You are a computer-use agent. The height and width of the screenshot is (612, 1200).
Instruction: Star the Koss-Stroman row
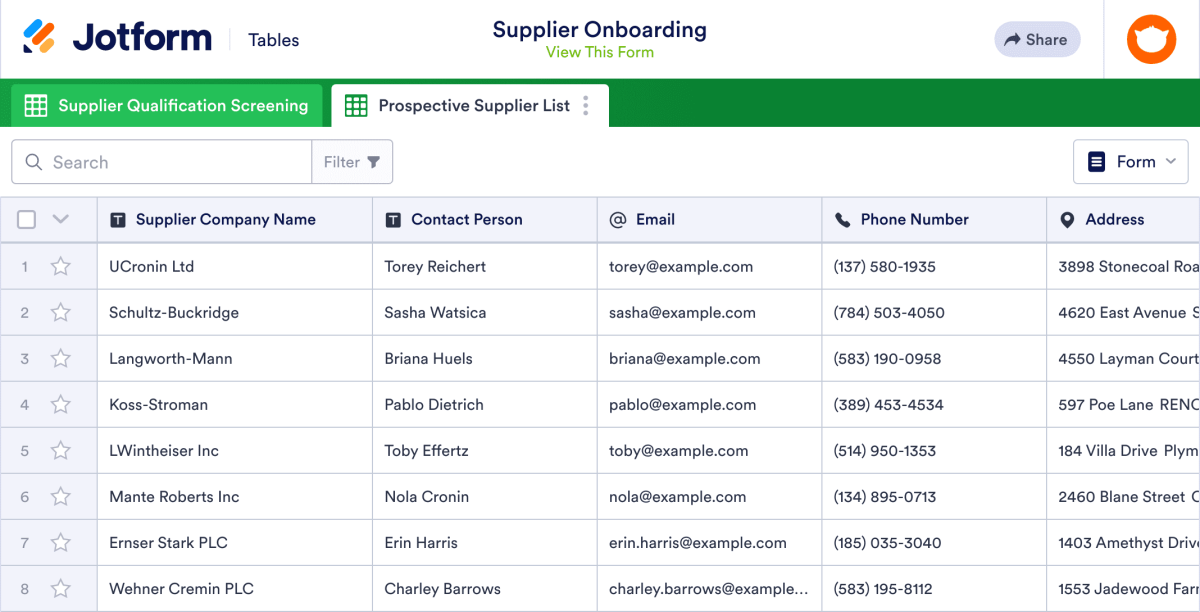(61, 405)
